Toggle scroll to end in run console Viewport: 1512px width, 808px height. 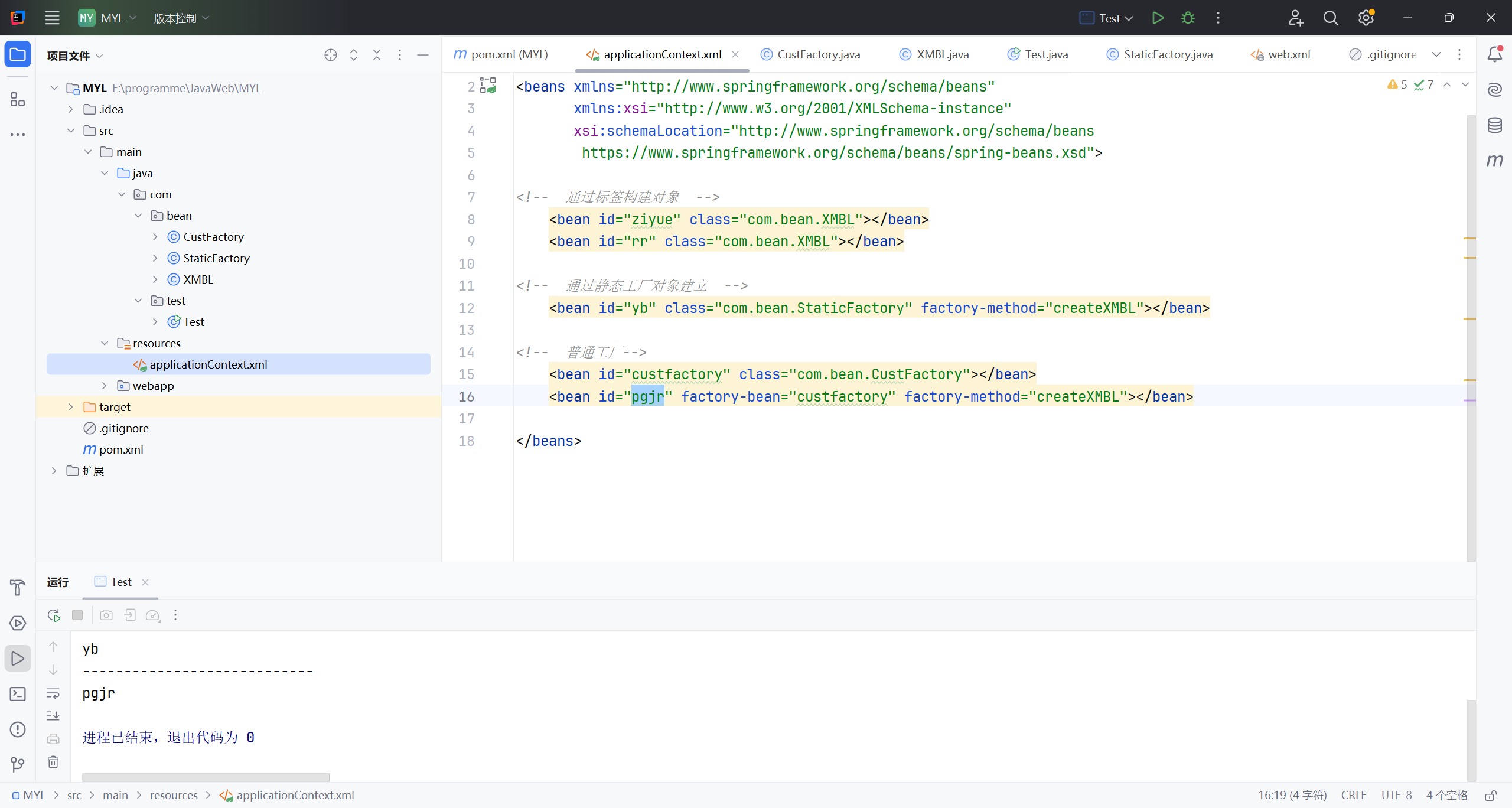[x=53, y=716]
